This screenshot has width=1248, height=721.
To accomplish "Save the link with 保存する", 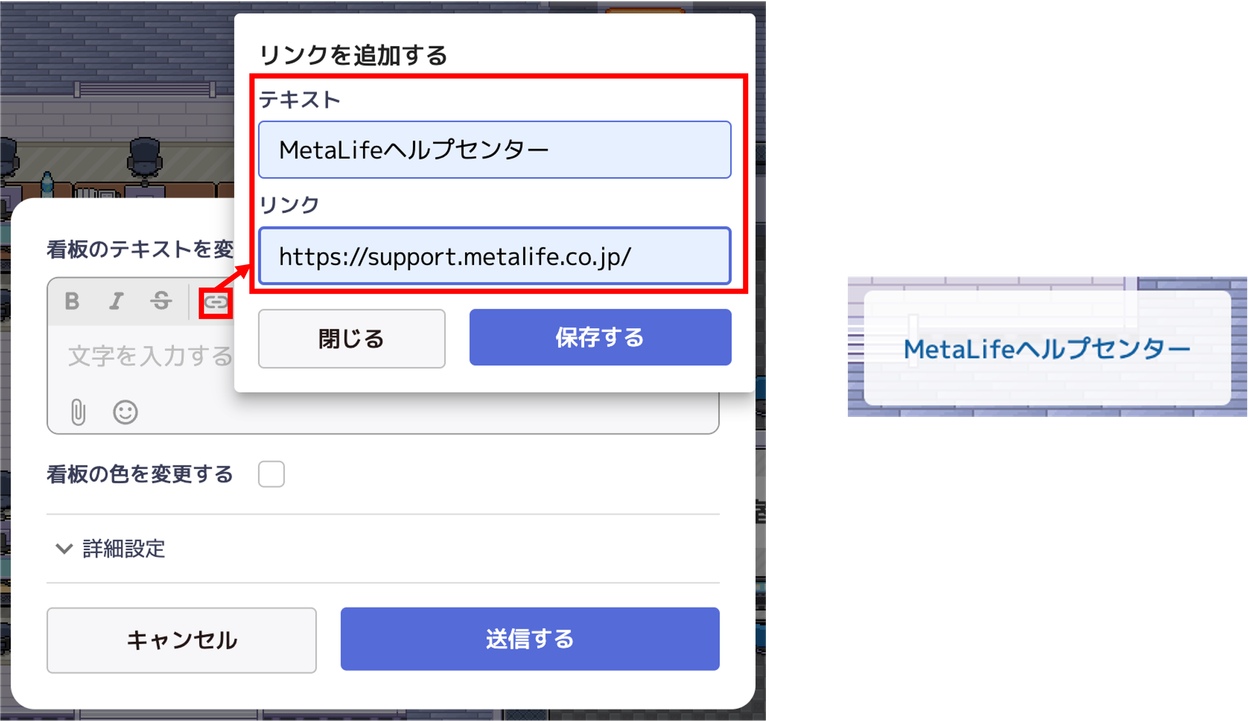I will (600, 338).
